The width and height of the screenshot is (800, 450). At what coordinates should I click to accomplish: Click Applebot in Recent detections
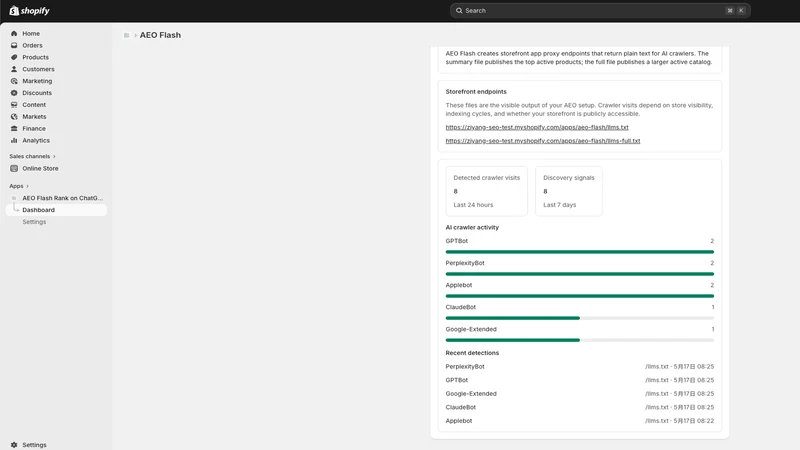pyautogui.click(x=459, y=421)
